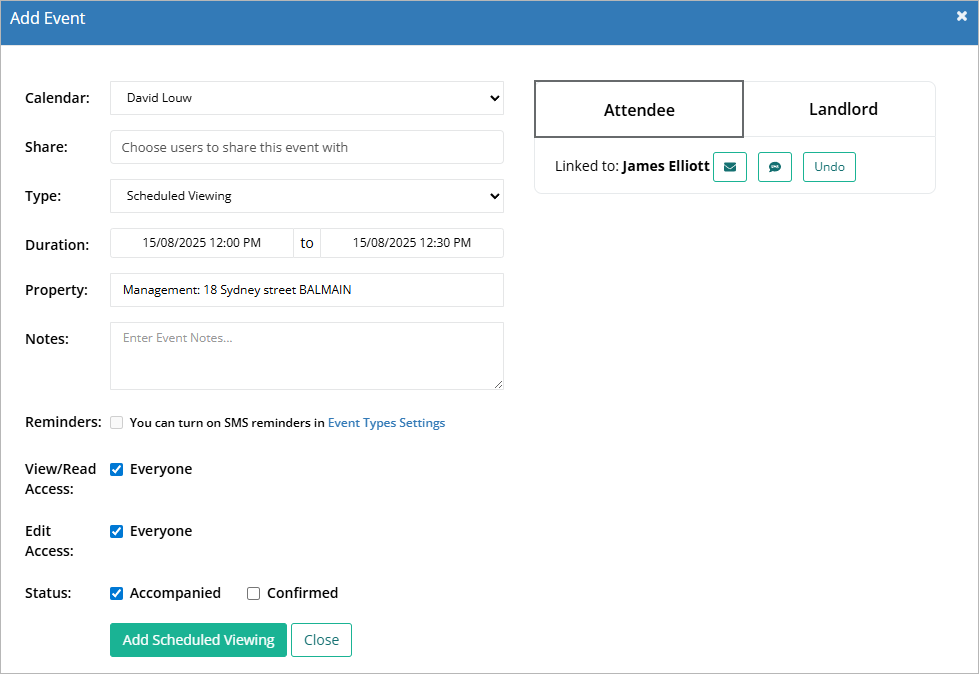This screenshot has height=674, width=979.
Task: Click the Notes textarea resize handle
Action: click(x=498, y=384)
